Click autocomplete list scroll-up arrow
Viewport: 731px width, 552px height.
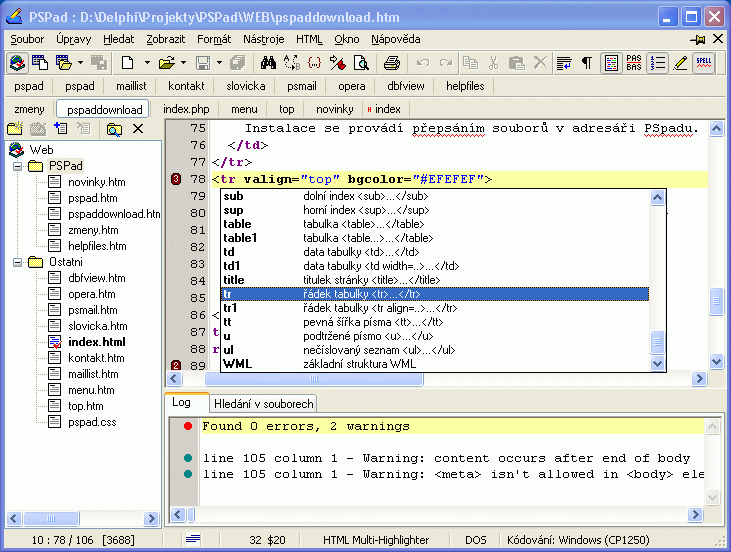[657, 198]
